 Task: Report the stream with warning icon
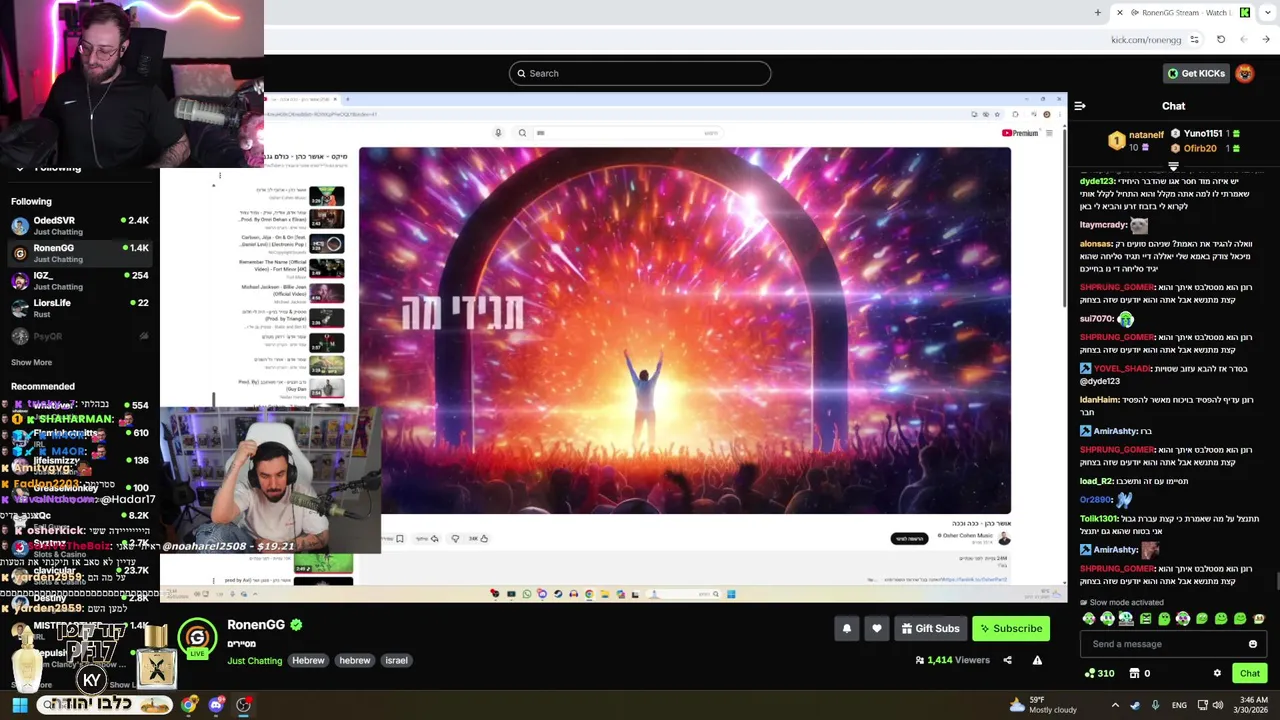[x=1037, y=660]
